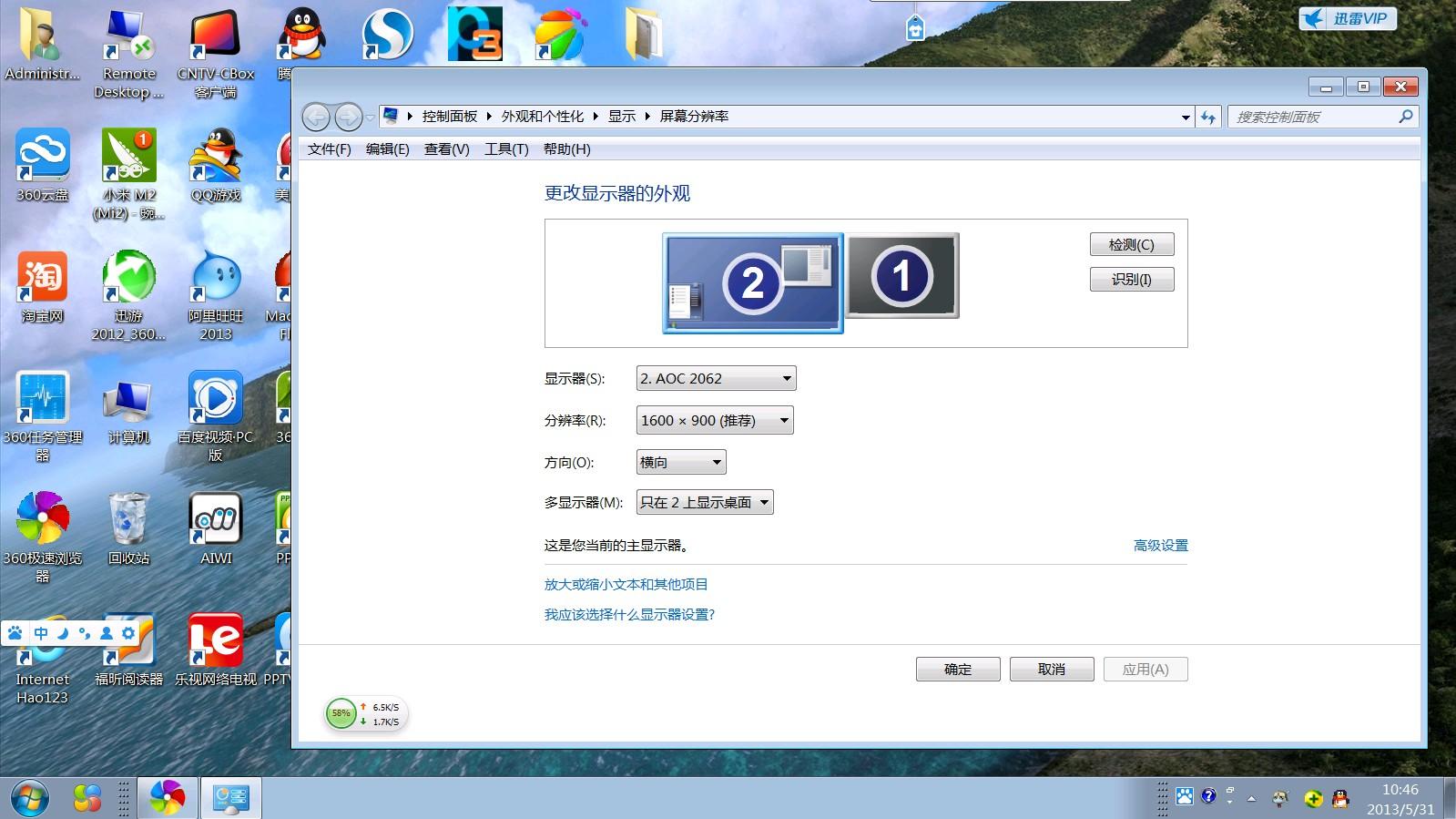Expand the 方向 横向 dropdown
Image resolution: width=1456 pixels, height=819 pixels.
681,462
